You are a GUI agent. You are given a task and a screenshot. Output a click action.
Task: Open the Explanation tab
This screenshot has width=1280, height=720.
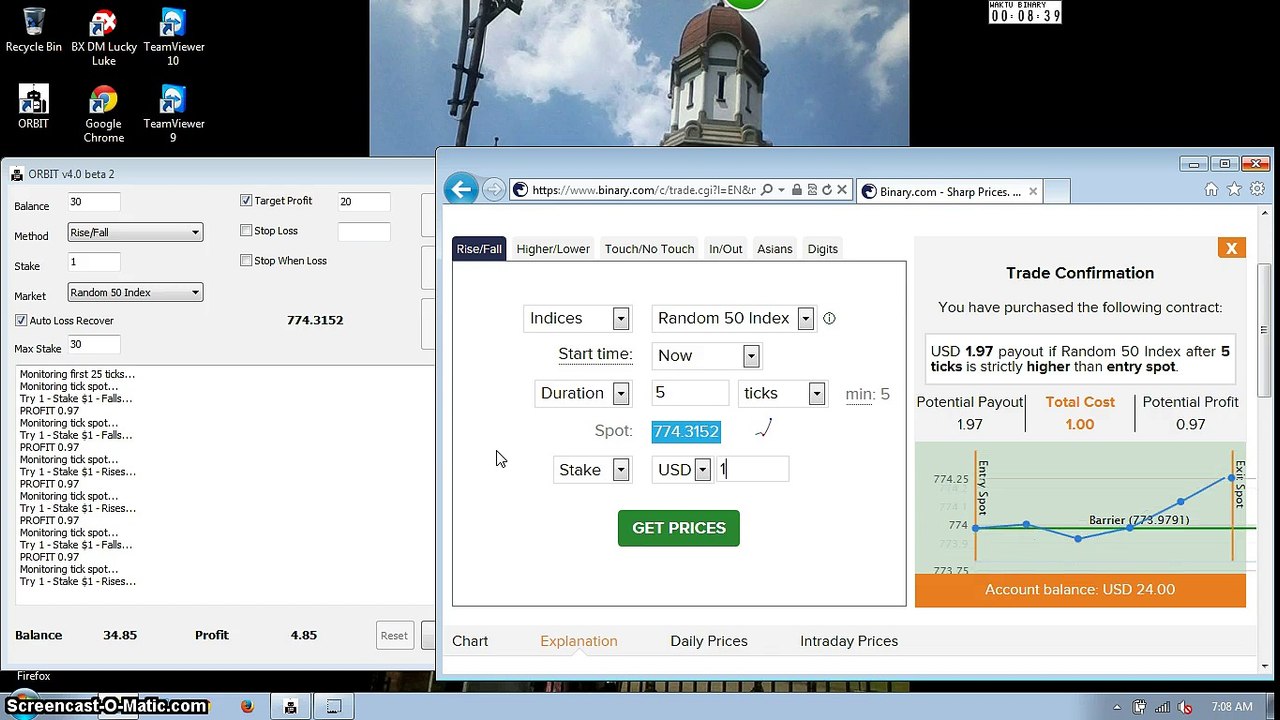579,641
